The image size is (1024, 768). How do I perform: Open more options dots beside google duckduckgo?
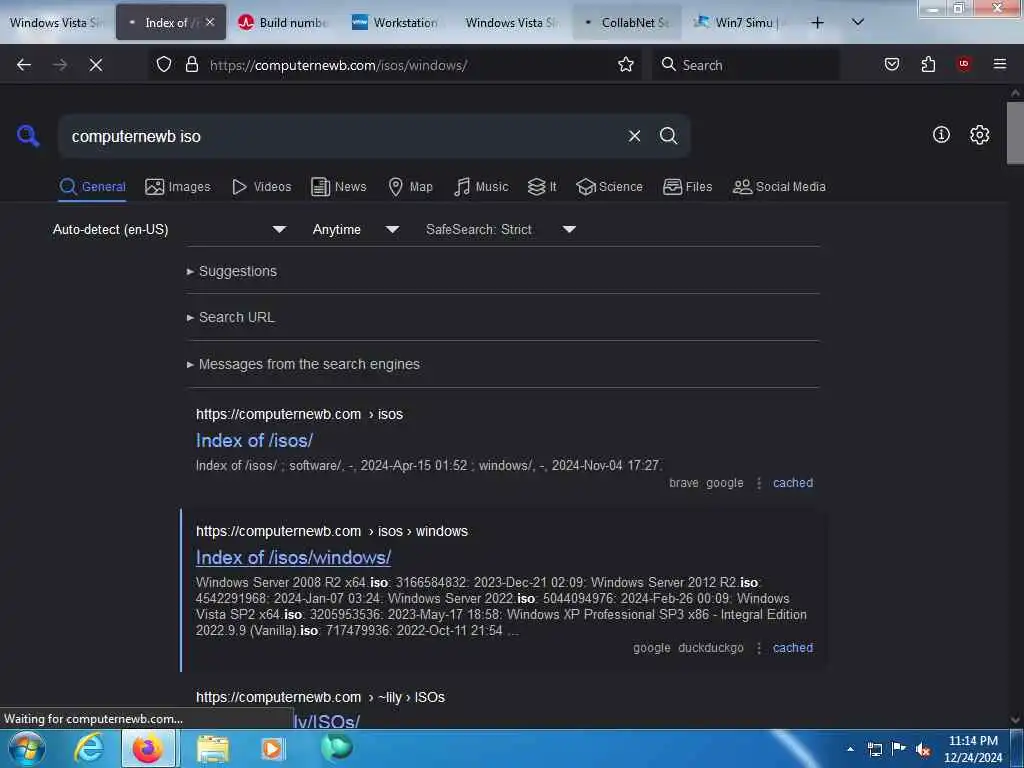point(758,647)
